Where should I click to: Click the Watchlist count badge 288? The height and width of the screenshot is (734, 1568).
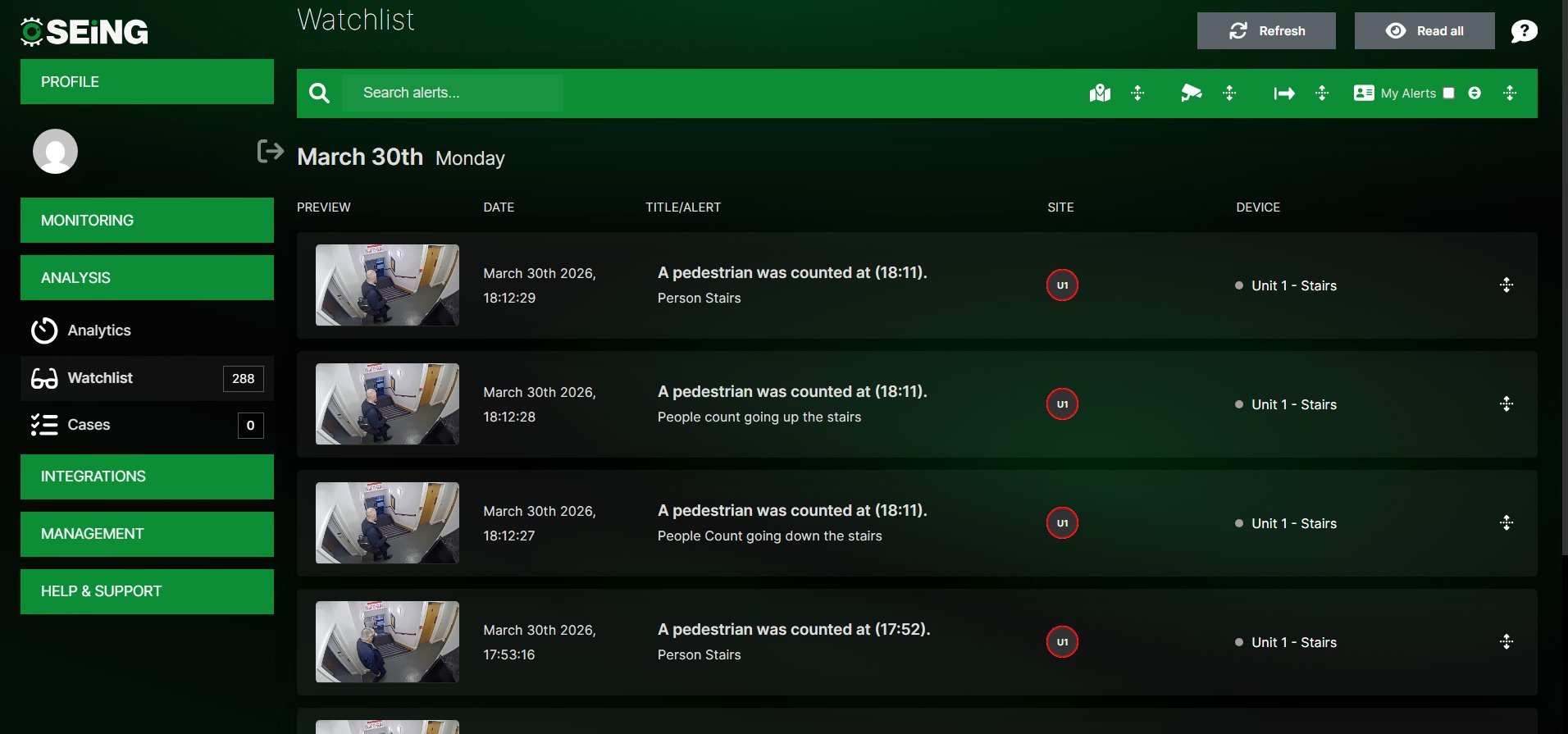[244, 379]
